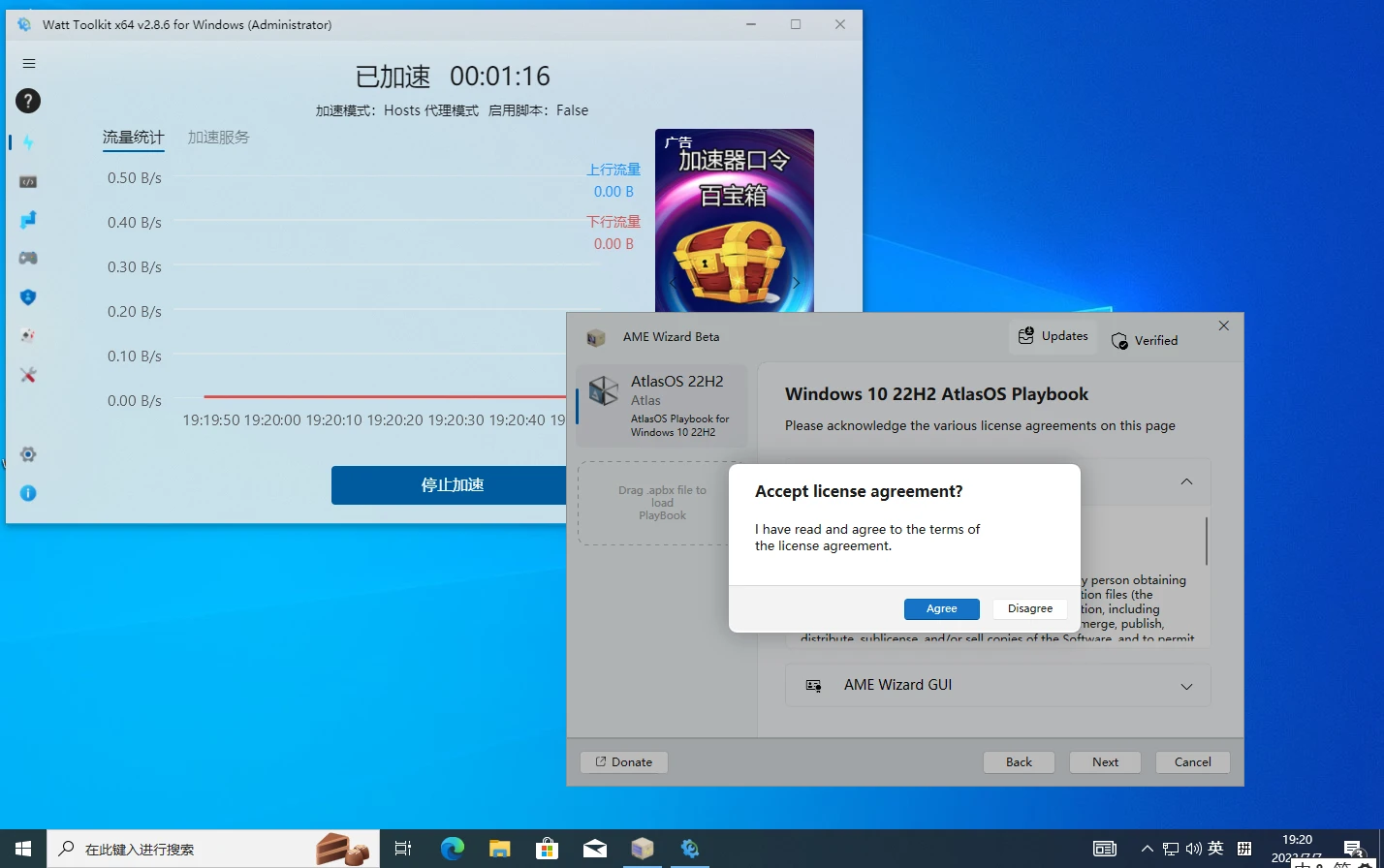Collapse the open license section chevron
This screenshot has width=1384, height=868.
pos(1186,481)
